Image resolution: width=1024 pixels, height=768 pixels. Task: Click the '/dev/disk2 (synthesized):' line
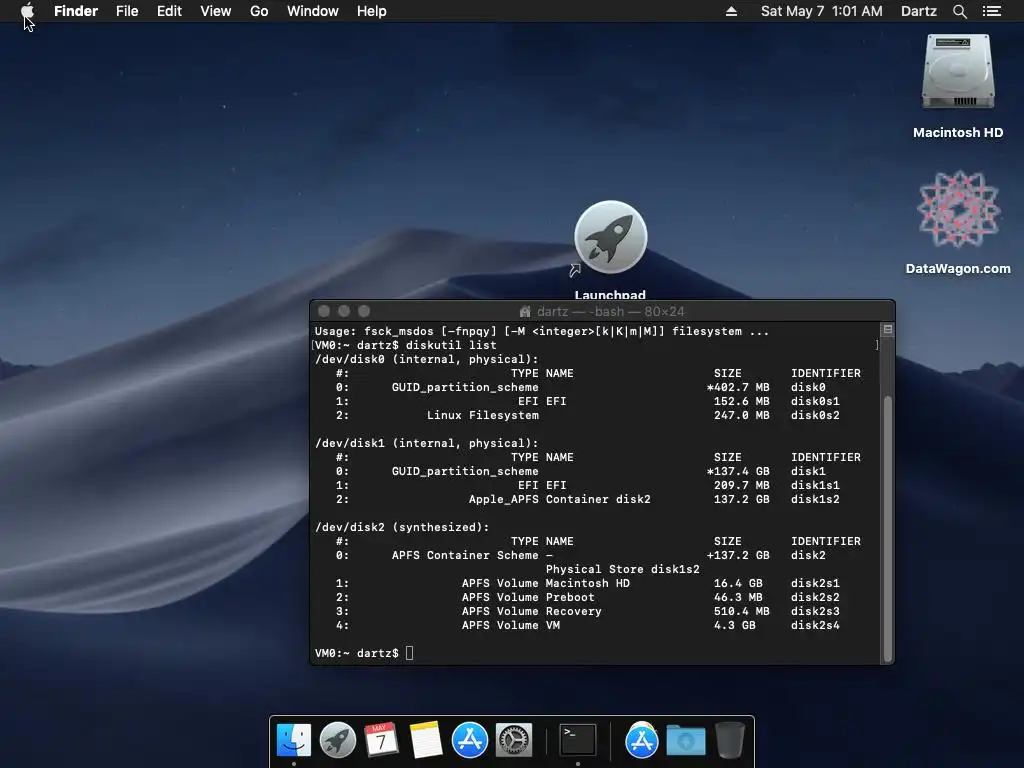point(402,527)
